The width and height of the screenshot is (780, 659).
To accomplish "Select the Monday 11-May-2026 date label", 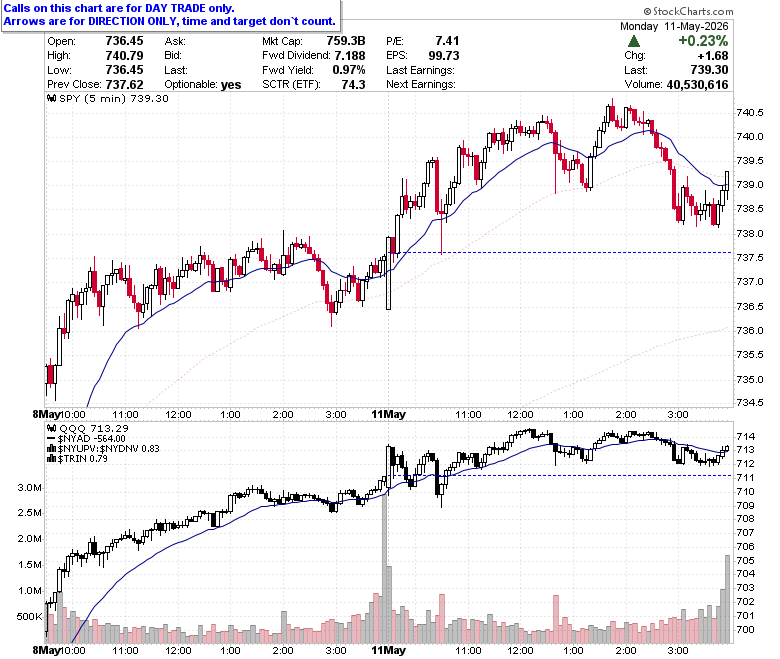I will [x=674, y=26].
